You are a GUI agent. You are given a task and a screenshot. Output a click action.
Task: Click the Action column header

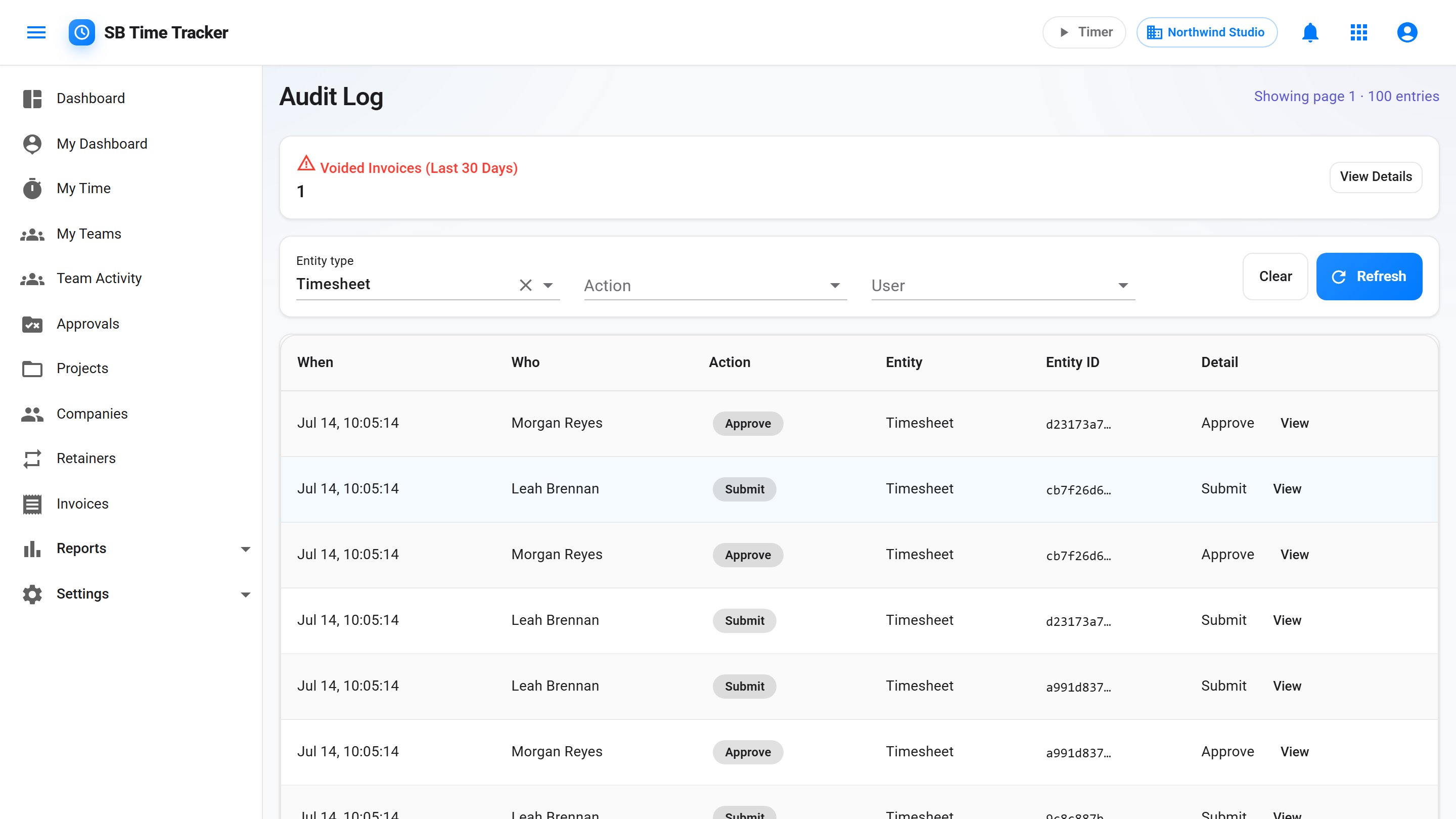click(729, 362)
